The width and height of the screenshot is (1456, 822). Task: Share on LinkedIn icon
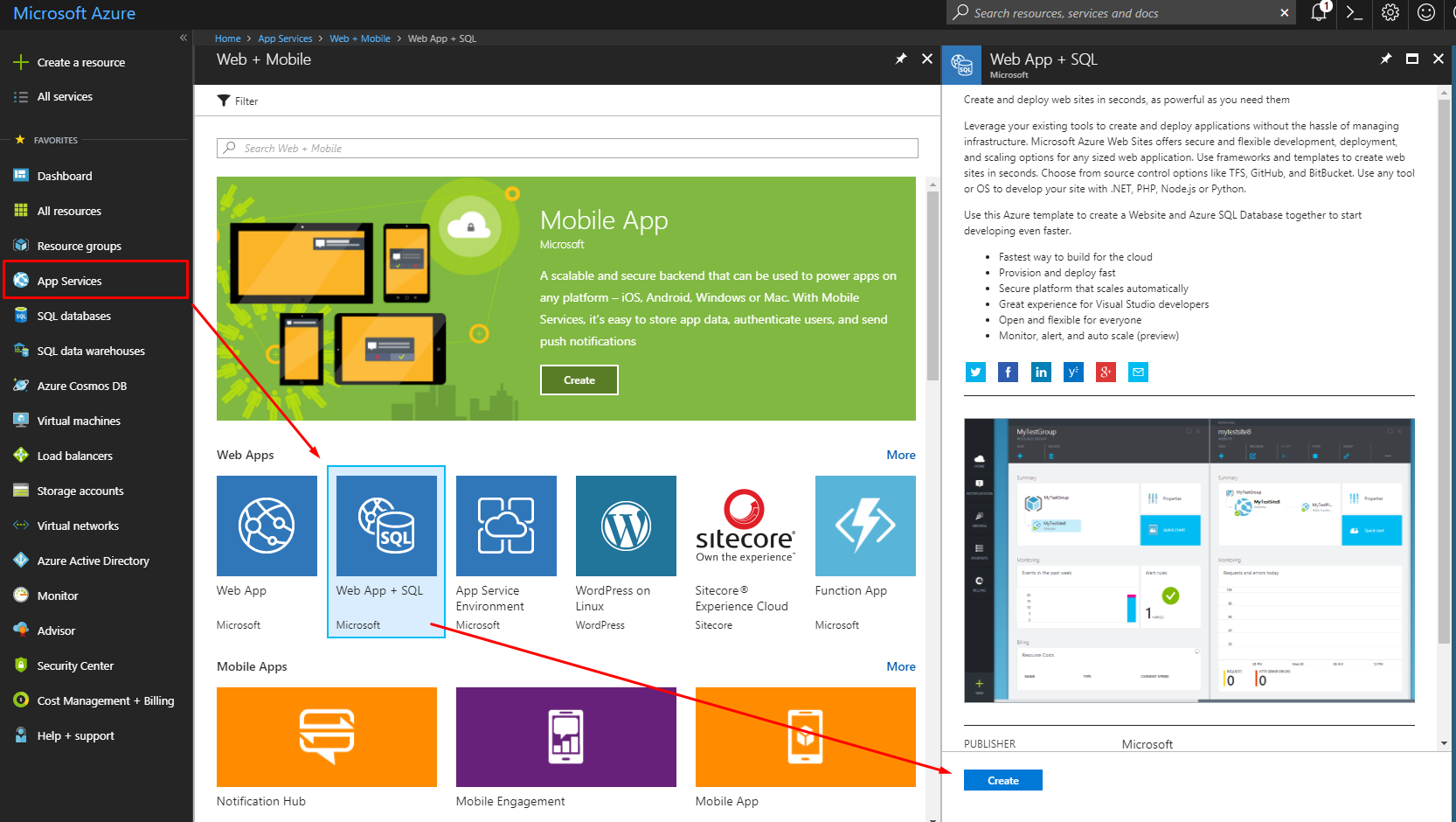pos(1041,373)
